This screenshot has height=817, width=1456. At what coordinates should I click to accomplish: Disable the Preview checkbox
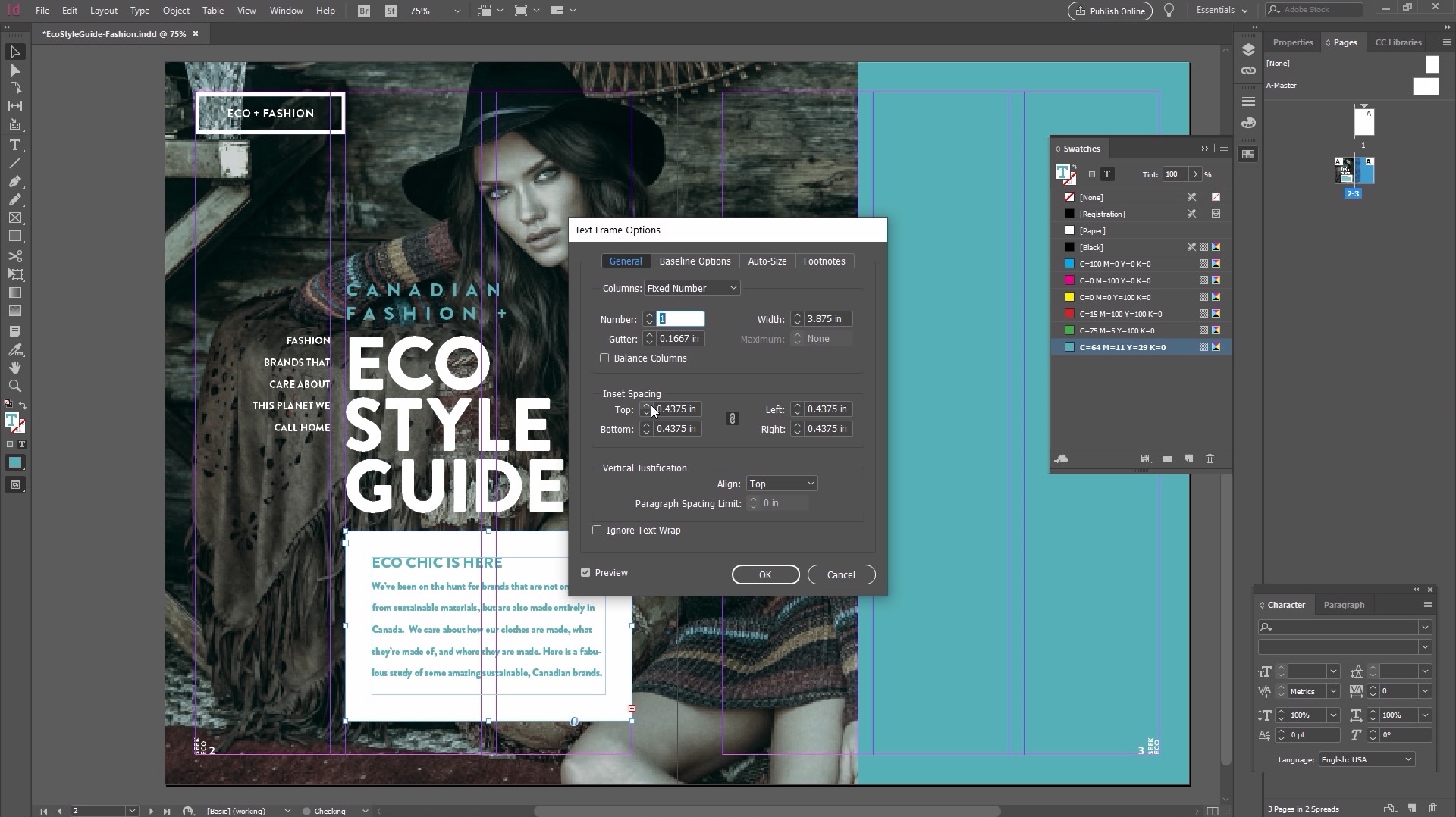click(585, 572)
